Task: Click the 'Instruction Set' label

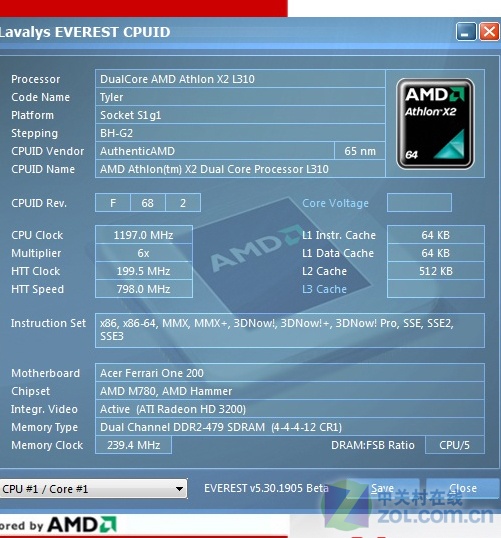Action: coord(48,323)
